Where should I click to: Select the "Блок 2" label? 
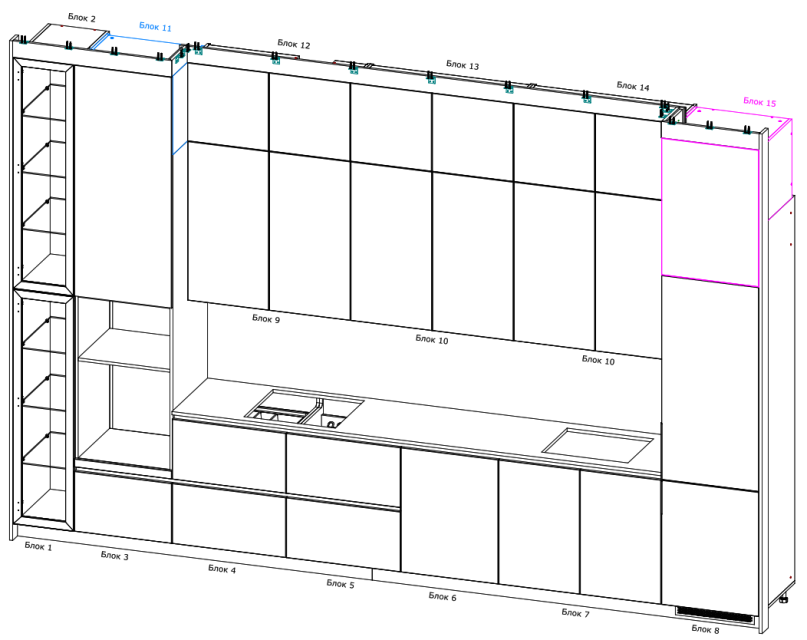coord(82,18)
